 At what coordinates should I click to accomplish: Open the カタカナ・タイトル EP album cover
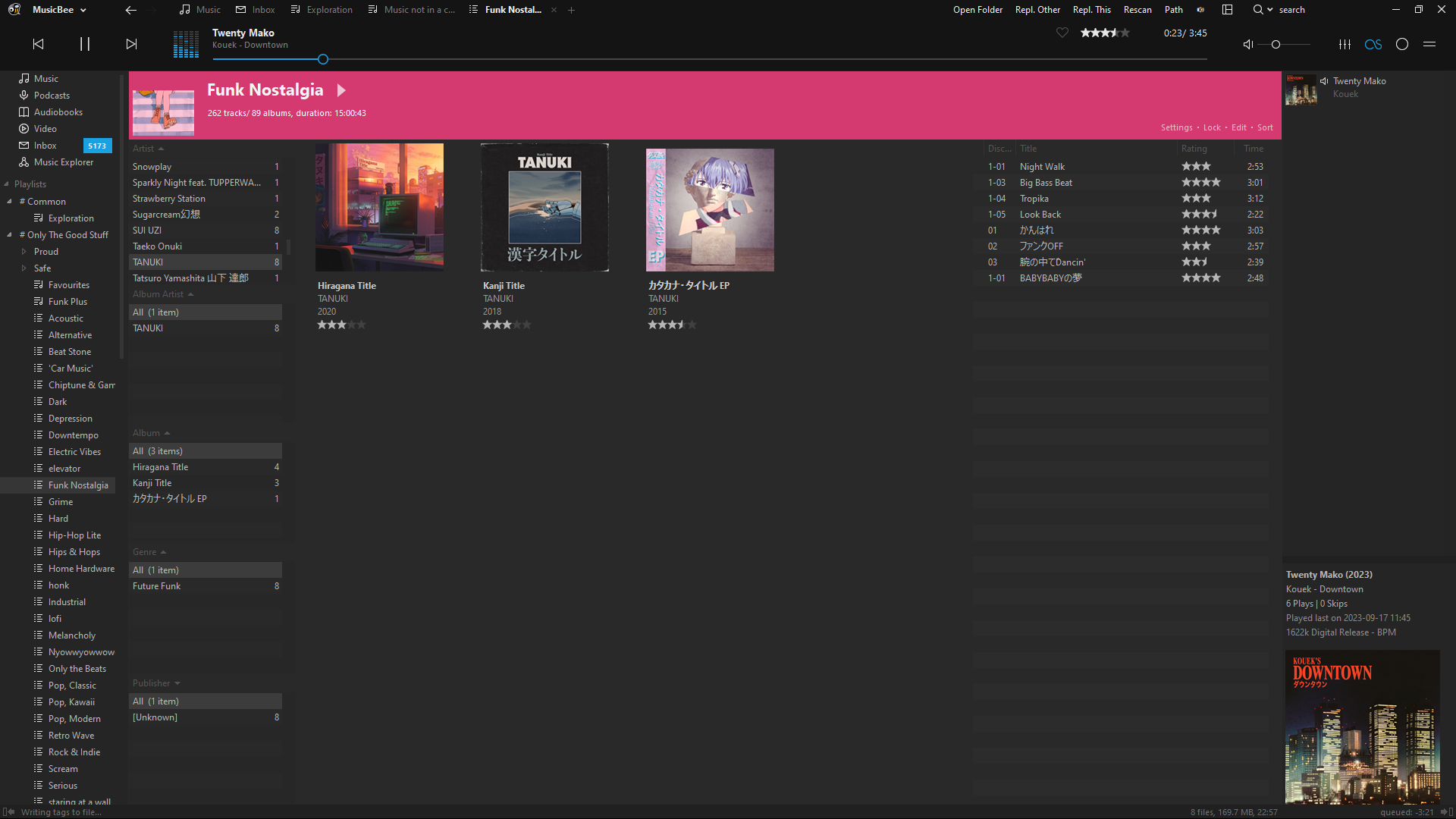[710, 209]
